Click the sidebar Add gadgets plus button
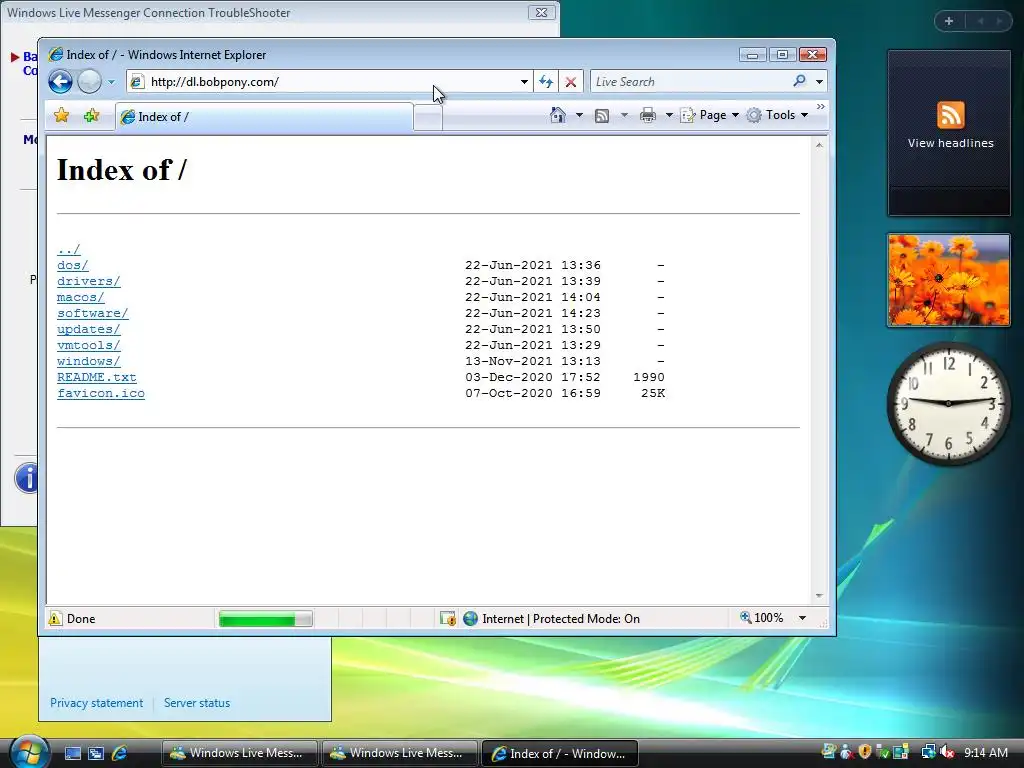1024x768 pixels. [949, 21]
